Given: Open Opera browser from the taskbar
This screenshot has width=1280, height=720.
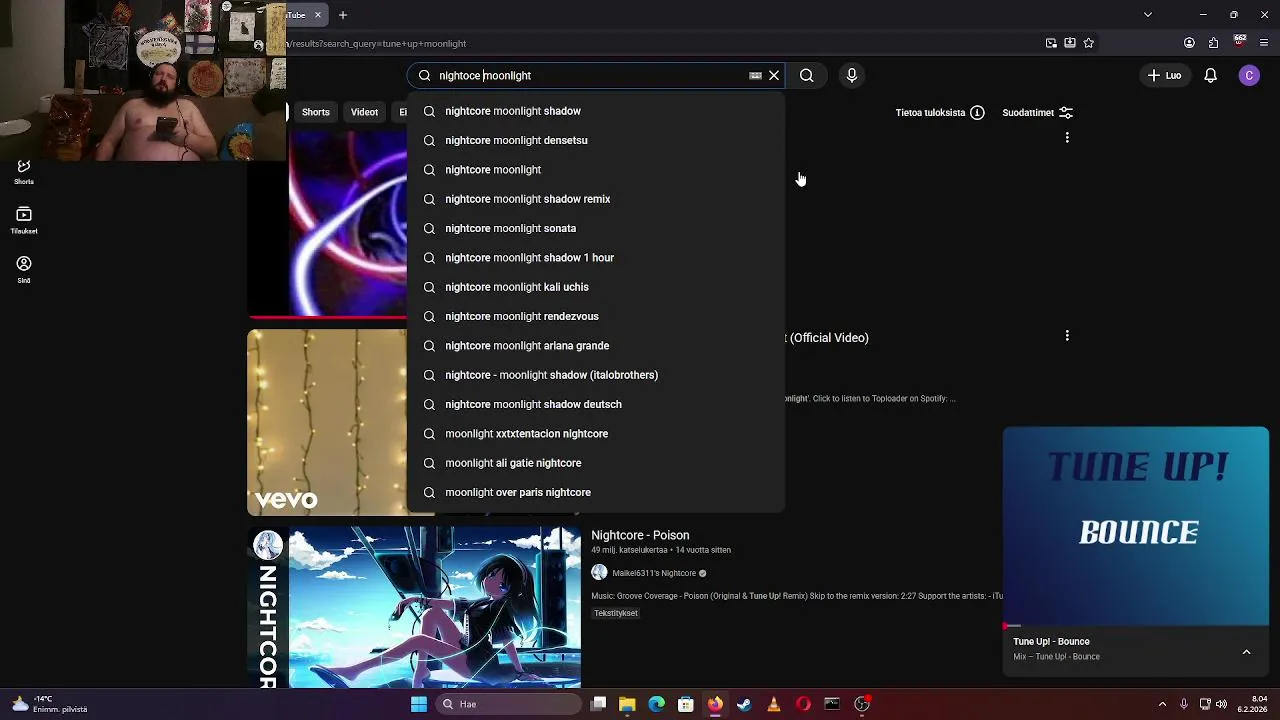Looking at the screenshot, I should (x=803, y=704).
